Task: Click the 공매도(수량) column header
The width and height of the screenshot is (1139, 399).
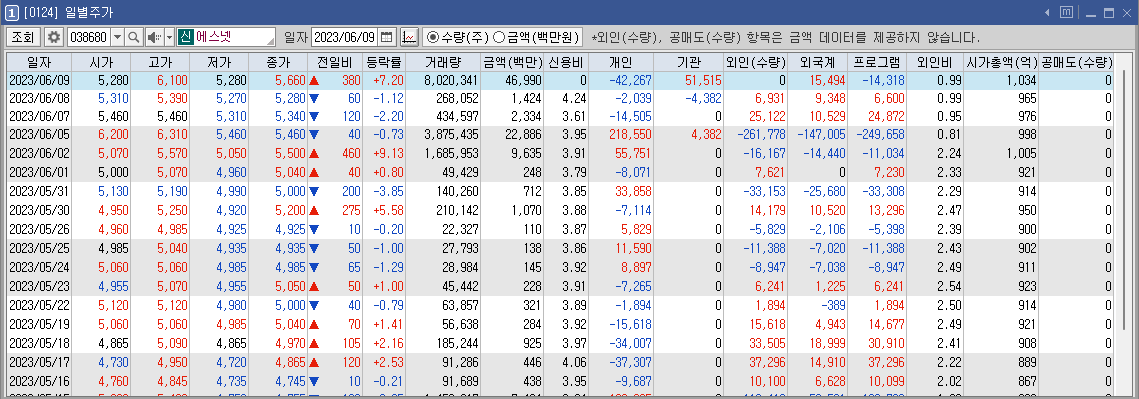Action: tap(1076, 62)
